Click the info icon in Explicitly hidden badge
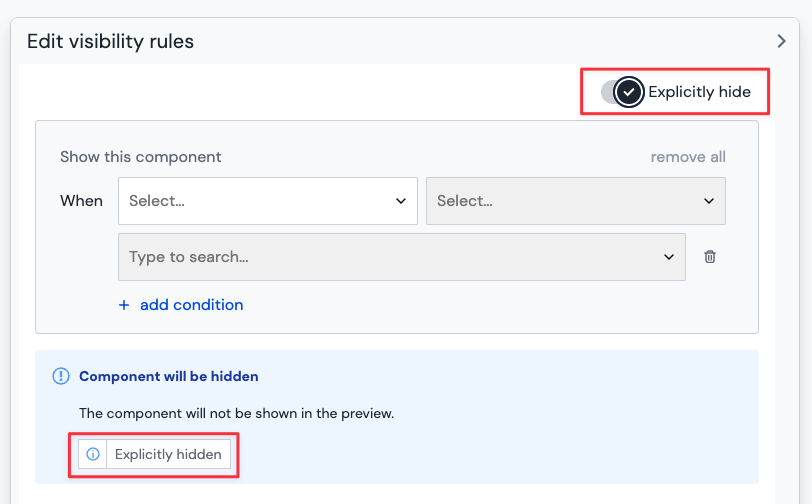The width and height of the screenshot is (812, 504). pyautogui.click(x=93, y=454)
